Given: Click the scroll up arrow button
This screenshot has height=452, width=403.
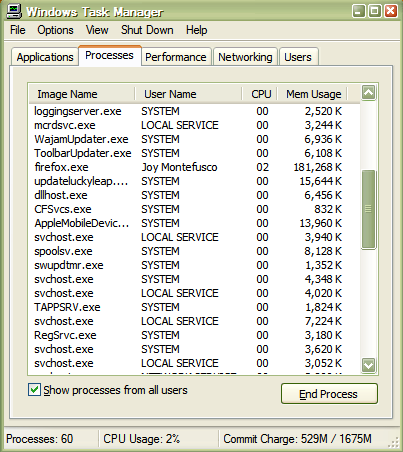Looking at the screenshot, I should (368, 93).
